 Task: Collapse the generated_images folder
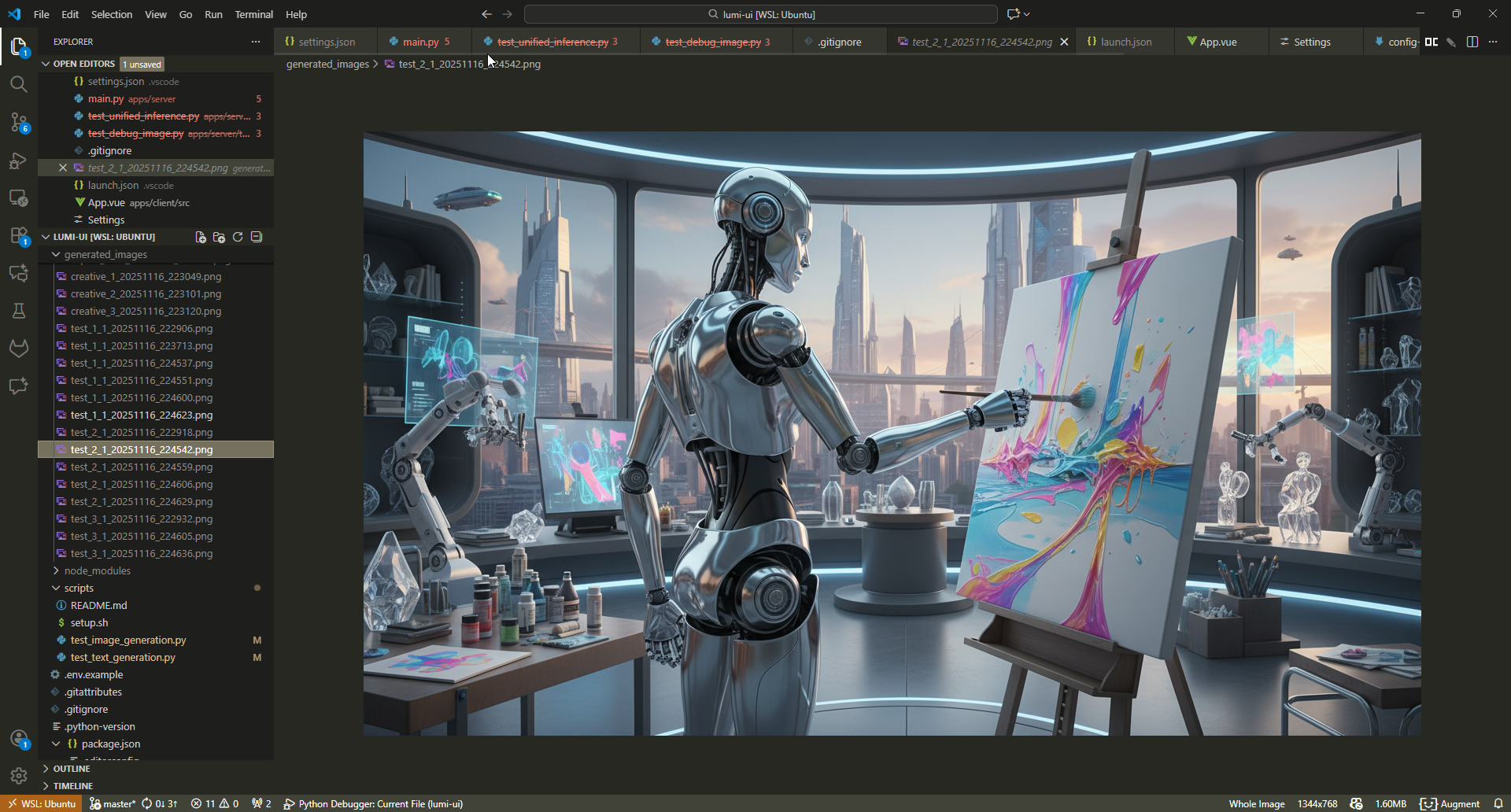click(x=56, y=254)
